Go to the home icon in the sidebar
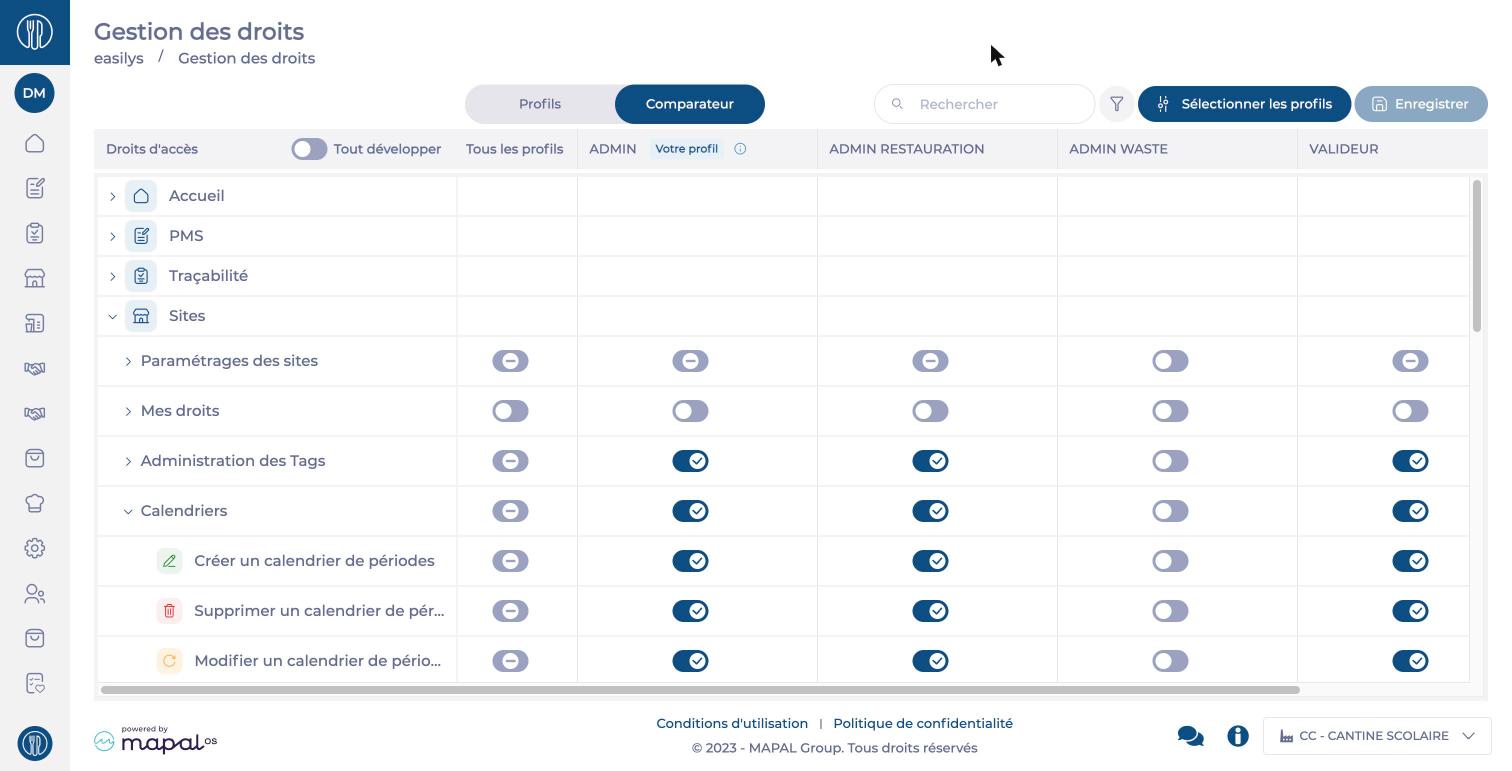The width and height of the screenshot is (1512, 771). coord(35,143)
